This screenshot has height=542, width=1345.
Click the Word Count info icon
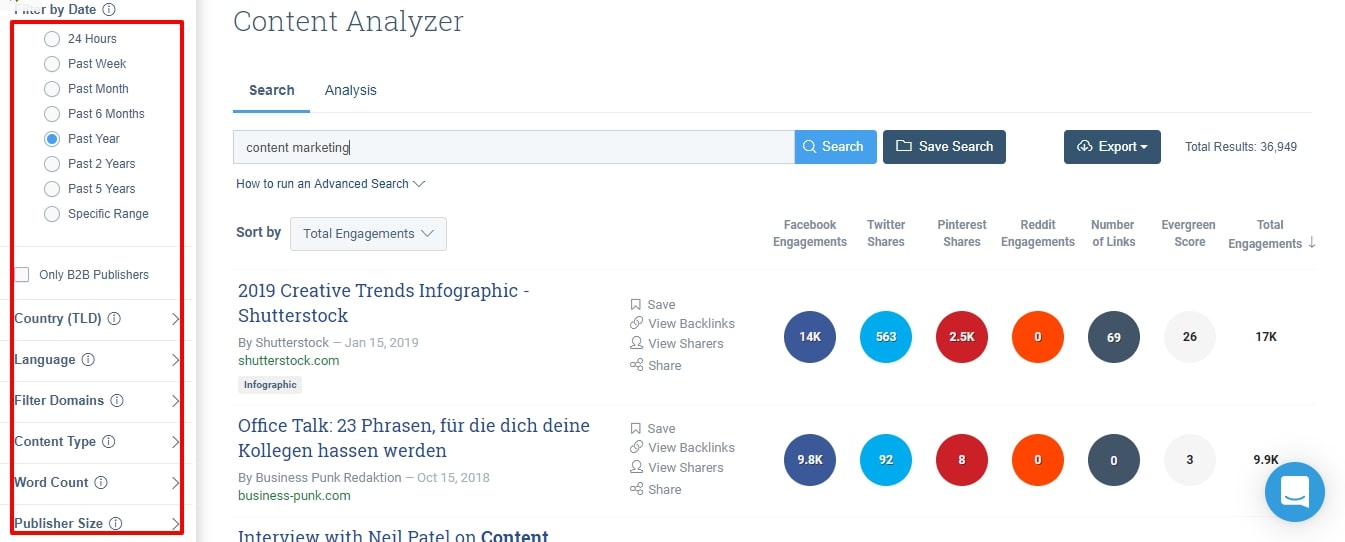pos(101,483)
